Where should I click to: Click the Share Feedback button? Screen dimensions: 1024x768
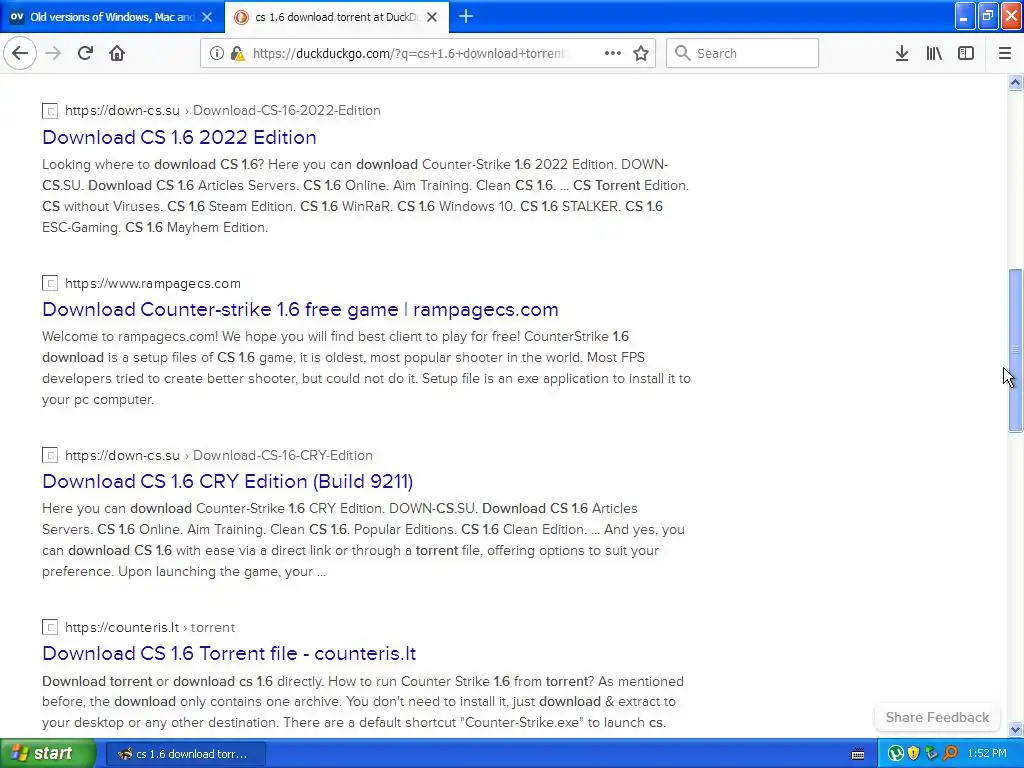click(937, 717)
